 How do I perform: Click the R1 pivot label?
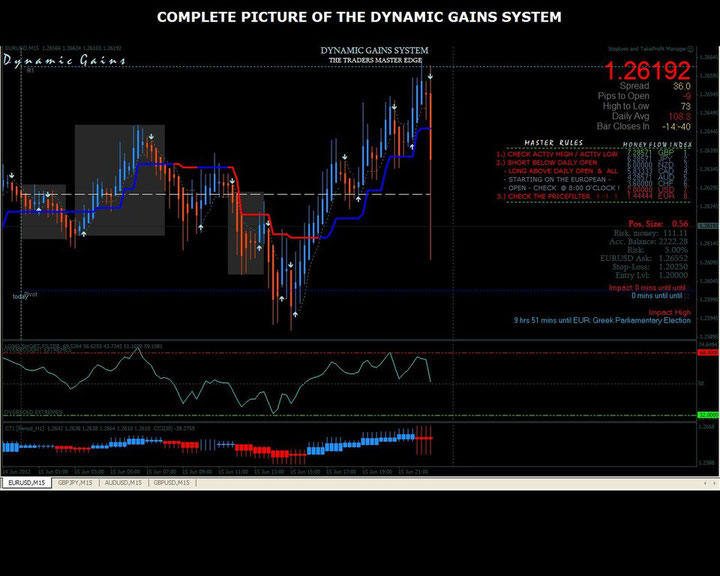pos(30,71)
